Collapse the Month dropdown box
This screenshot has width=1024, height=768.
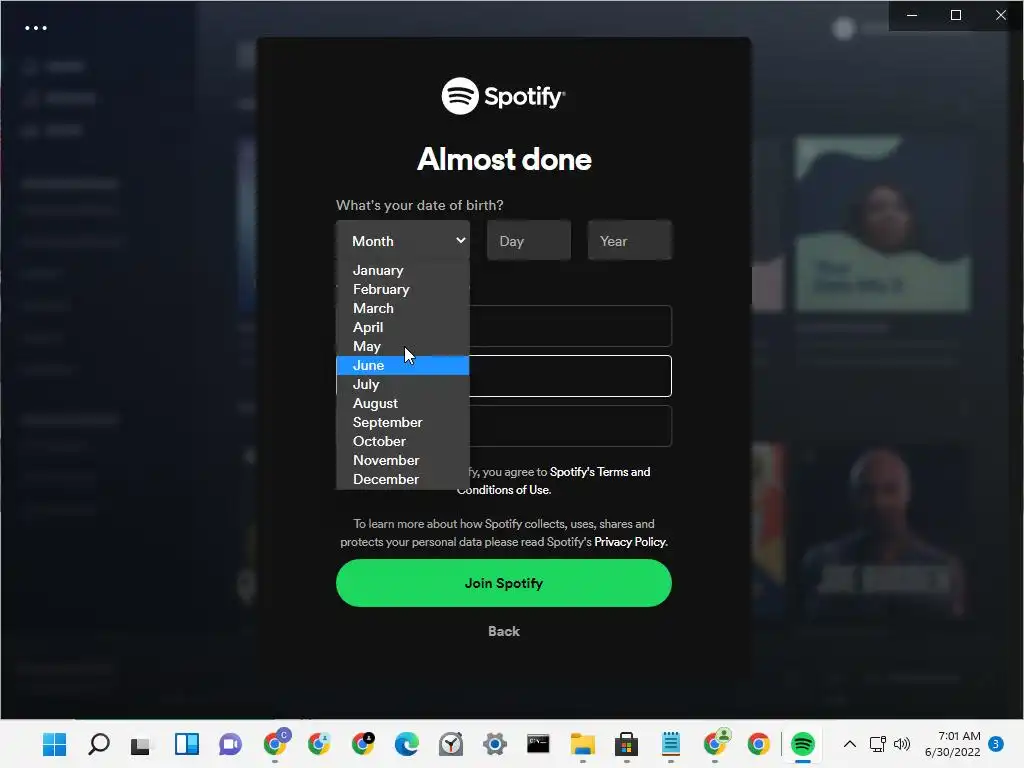point(403,241)
